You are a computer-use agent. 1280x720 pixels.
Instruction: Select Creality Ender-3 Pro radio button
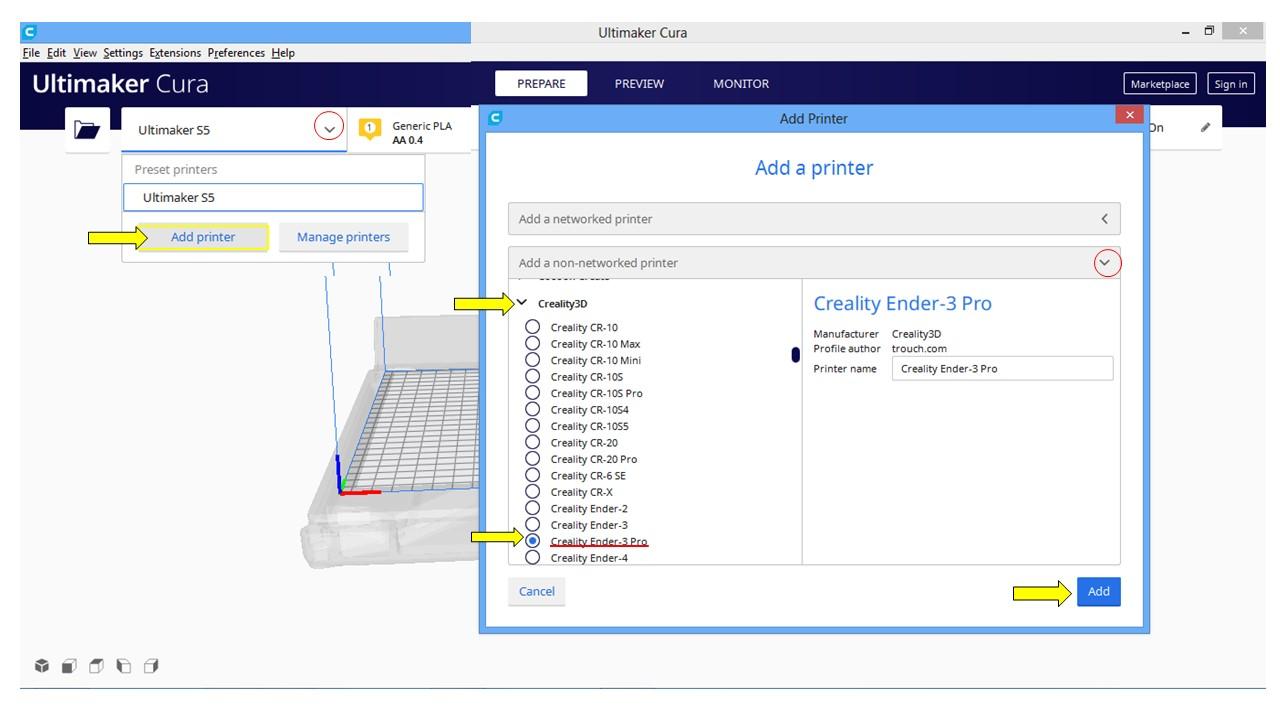point(532,541)
